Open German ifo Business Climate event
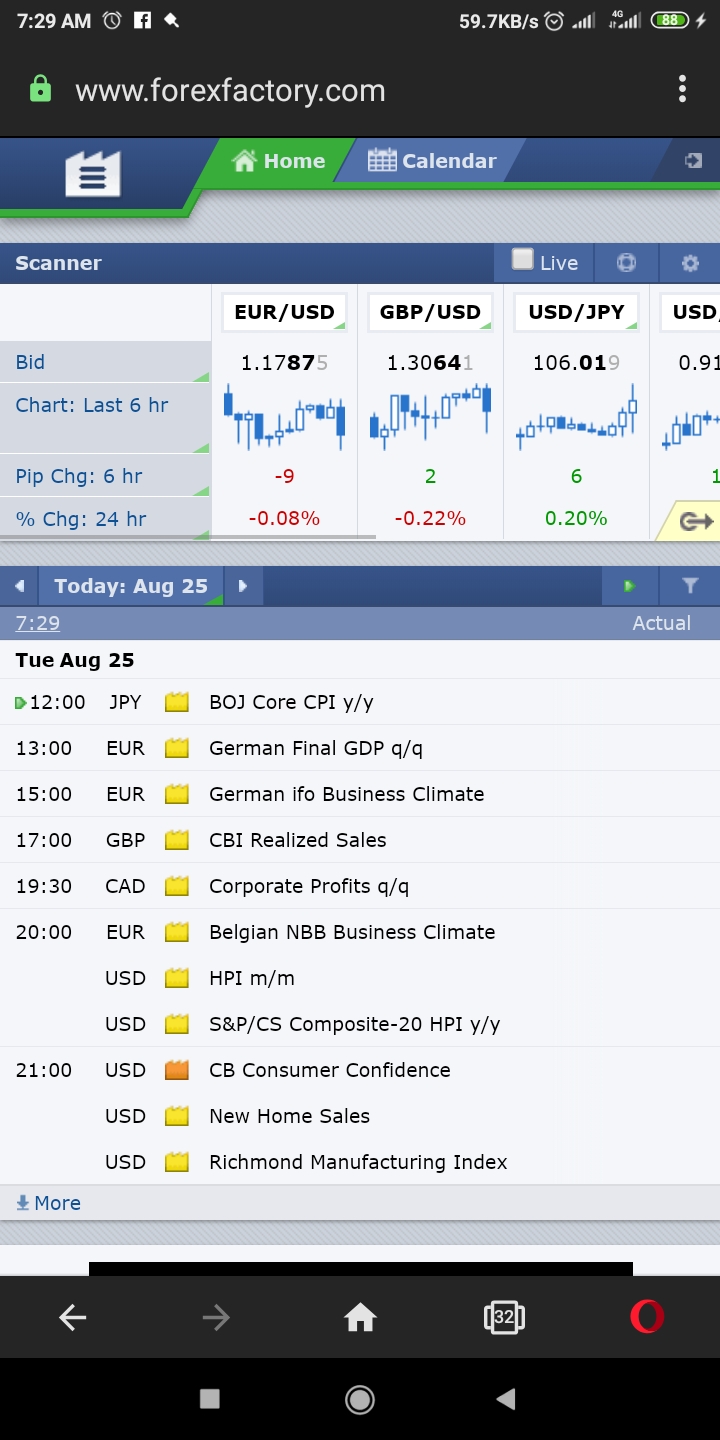The image size is (720, 1440). point(346,794)
